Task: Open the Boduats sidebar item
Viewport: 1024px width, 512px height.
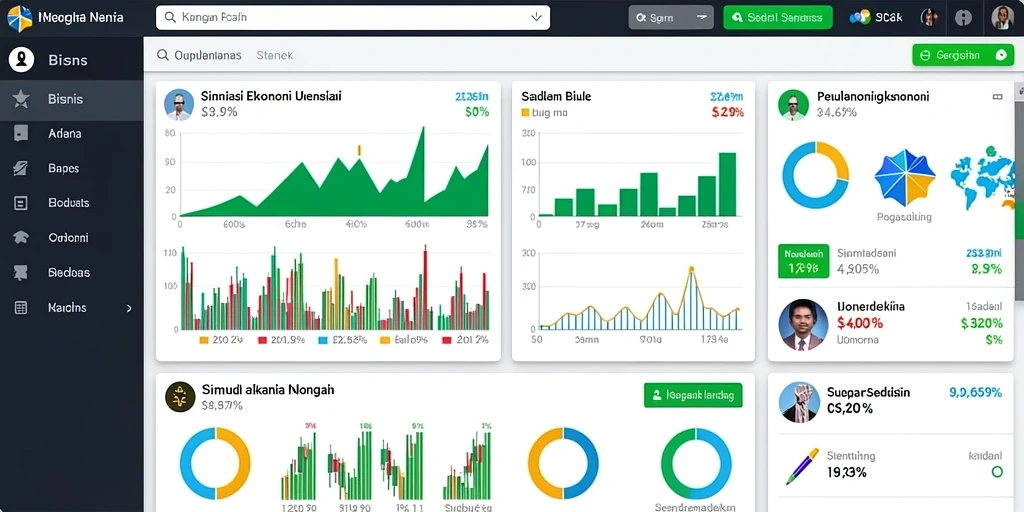Action: pos(72,203)
